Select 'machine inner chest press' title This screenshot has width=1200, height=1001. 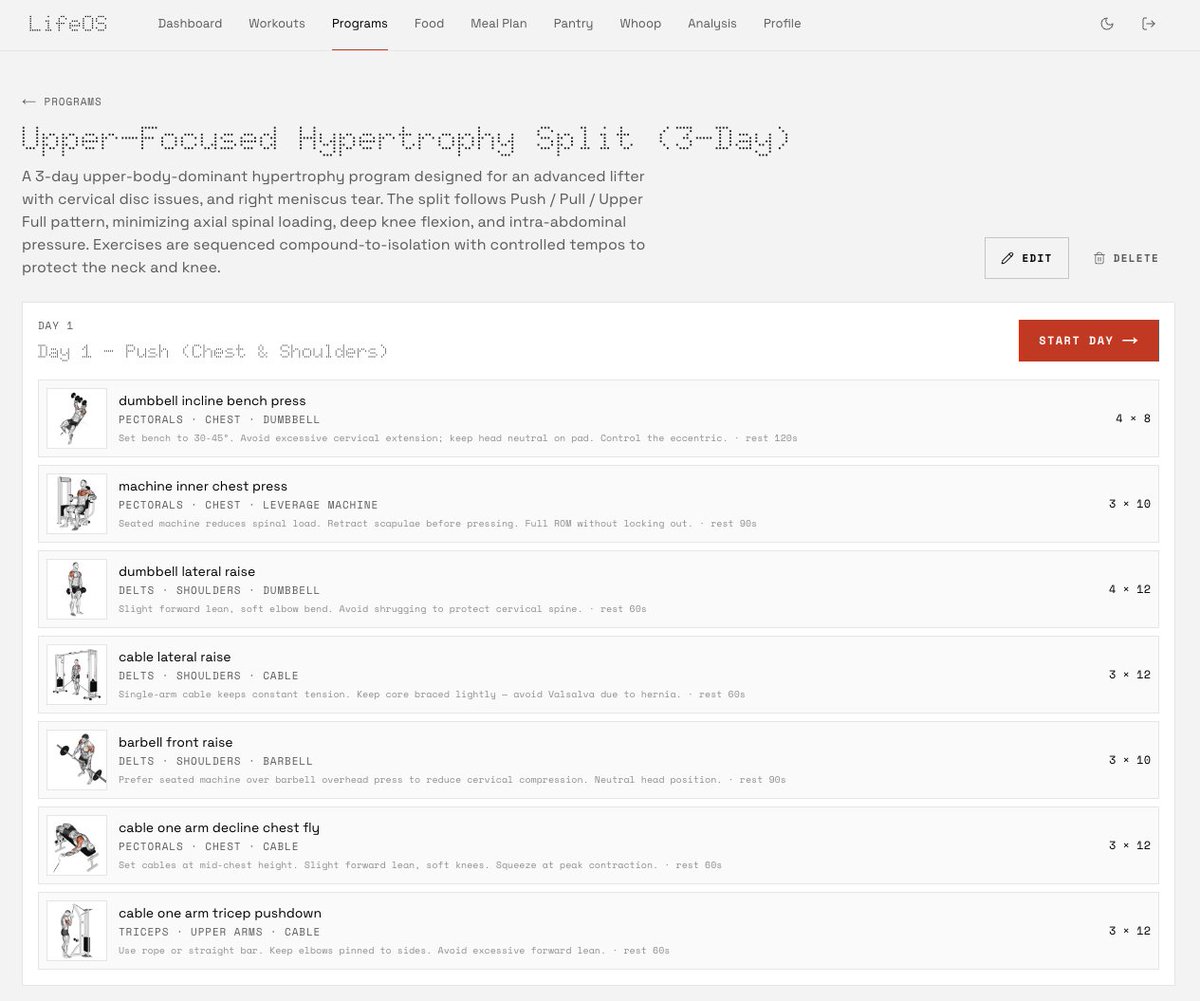click(x=203, y=486)
